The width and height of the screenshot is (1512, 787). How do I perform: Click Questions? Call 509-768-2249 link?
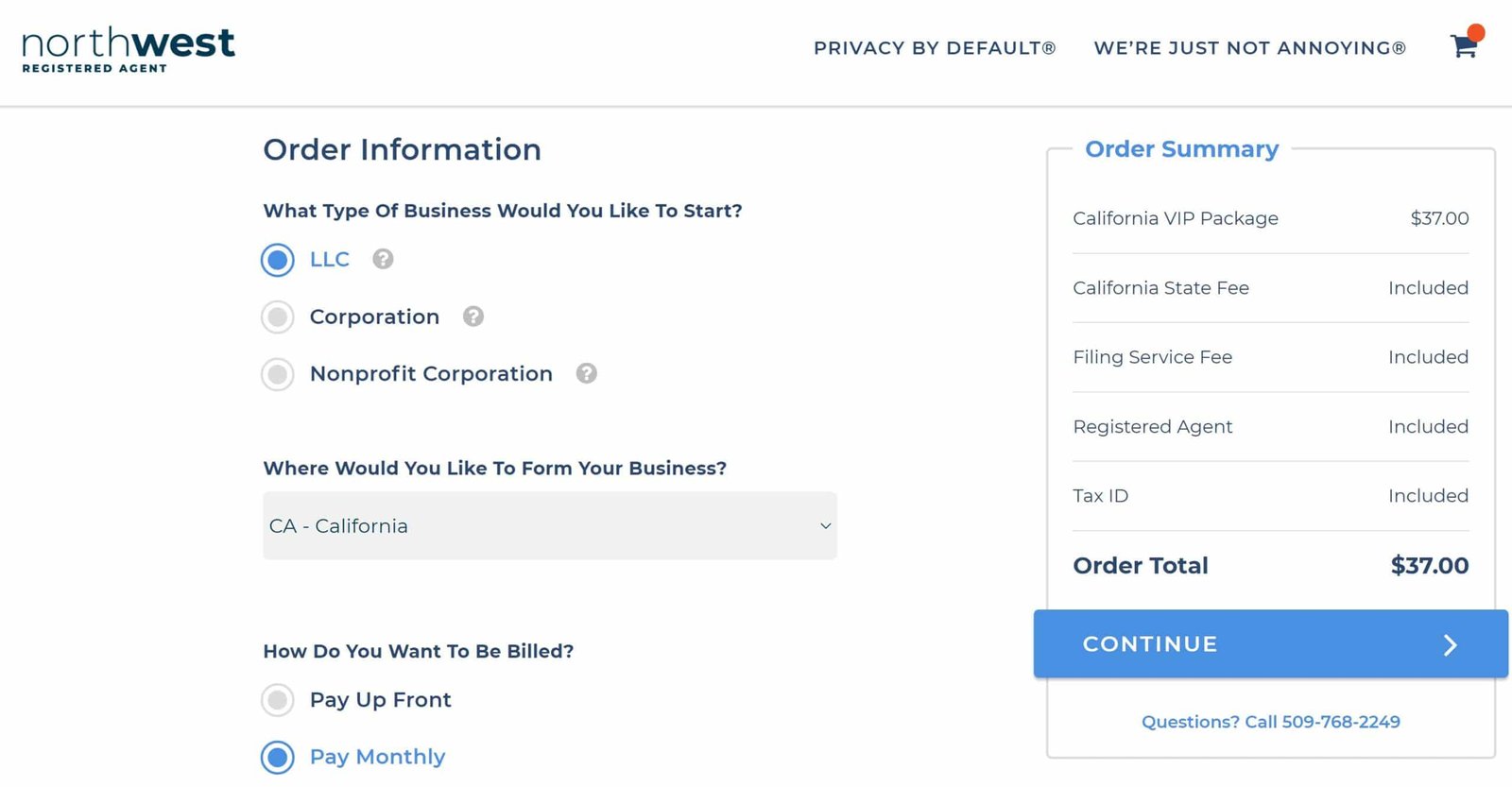click(x=1271, y=722)
